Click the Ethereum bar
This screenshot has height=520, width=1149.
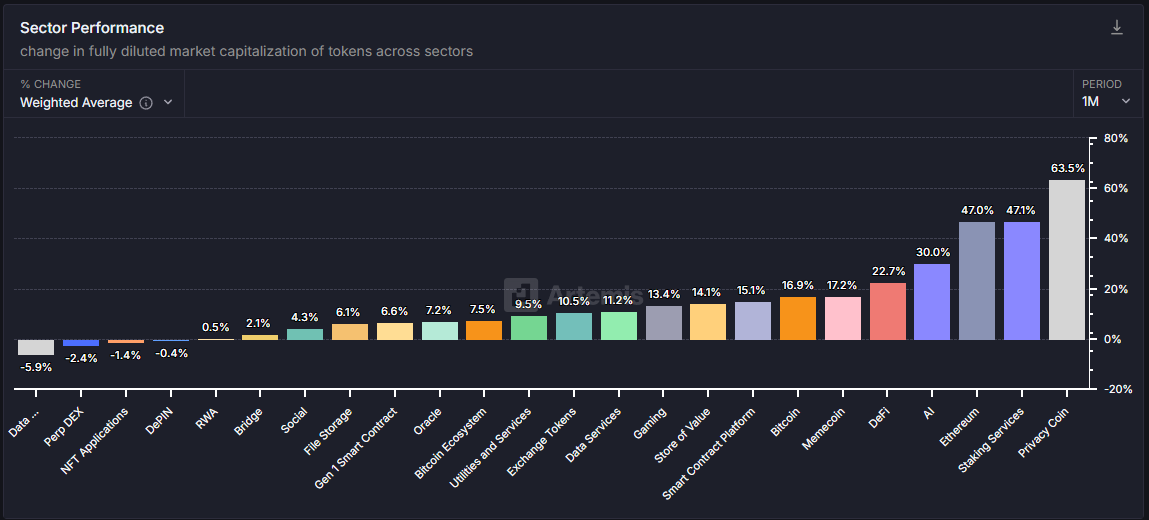click(x=977, y=281)
